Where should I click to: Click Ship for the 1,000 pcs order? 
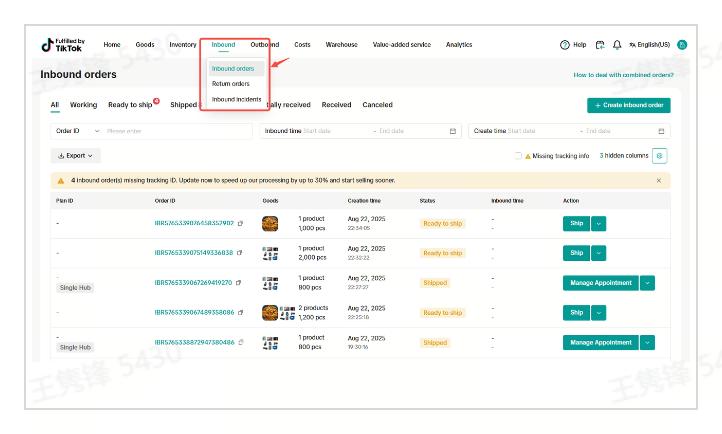pyautogui.click(x=576, y=224)
